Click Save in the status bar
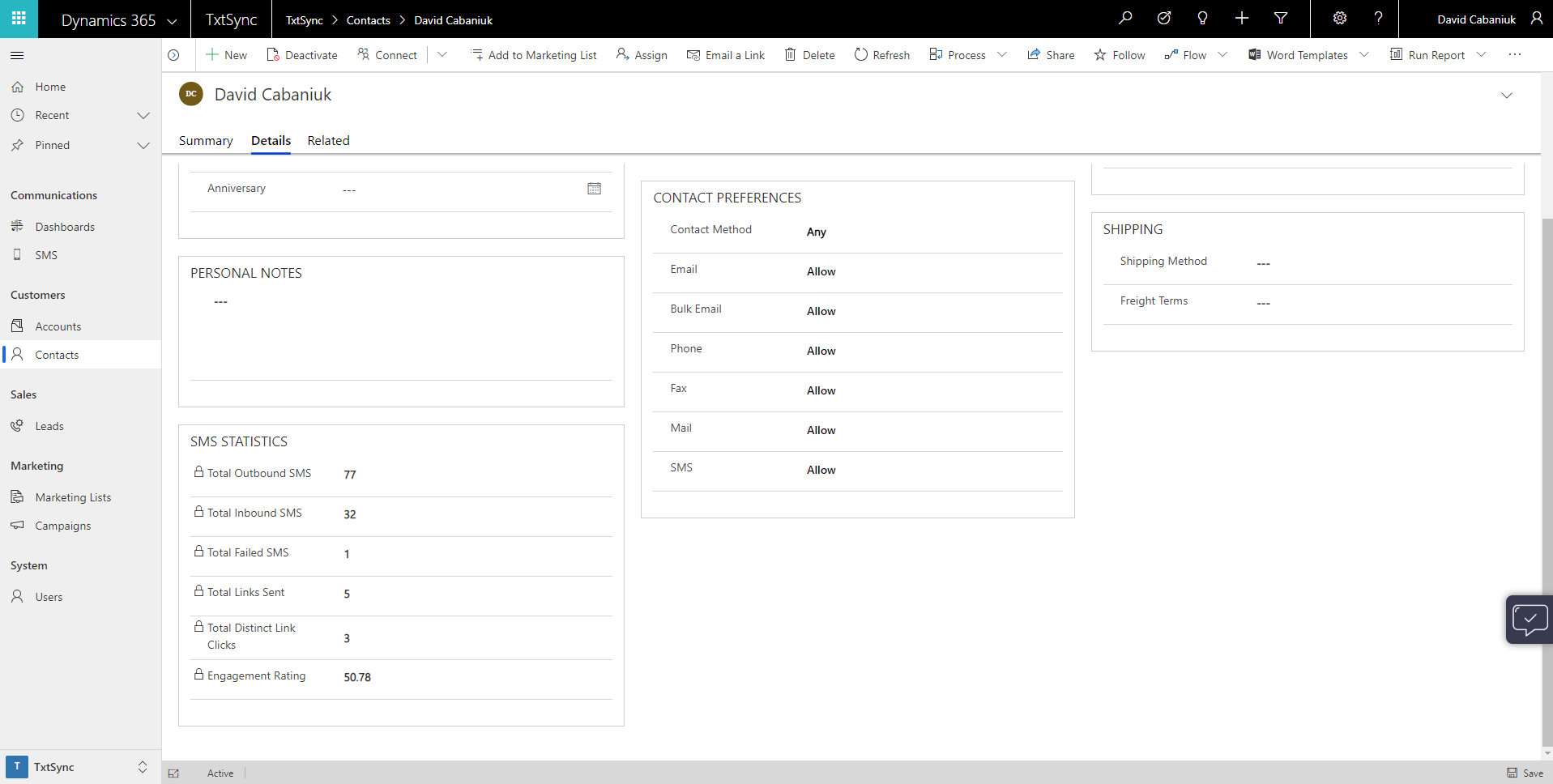Screen dimensions: 1553x784 click(1525, 773)
